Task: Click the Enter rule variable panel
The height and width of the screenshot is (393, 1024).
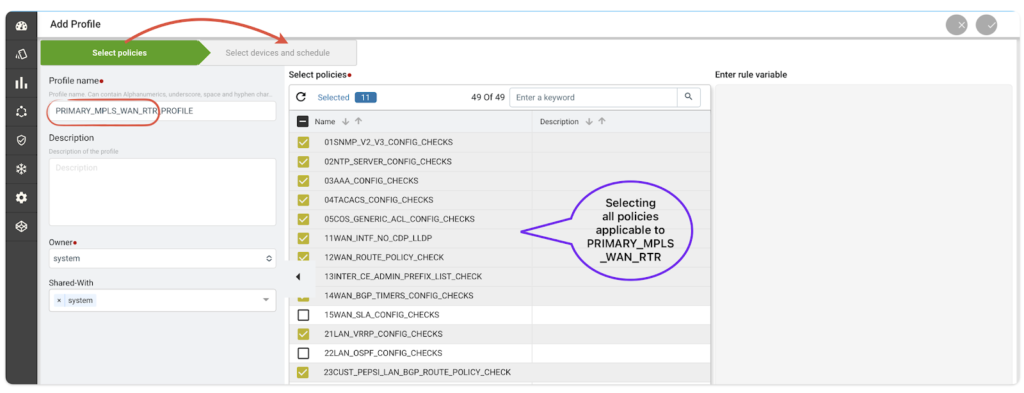Action: coord(863,234)
